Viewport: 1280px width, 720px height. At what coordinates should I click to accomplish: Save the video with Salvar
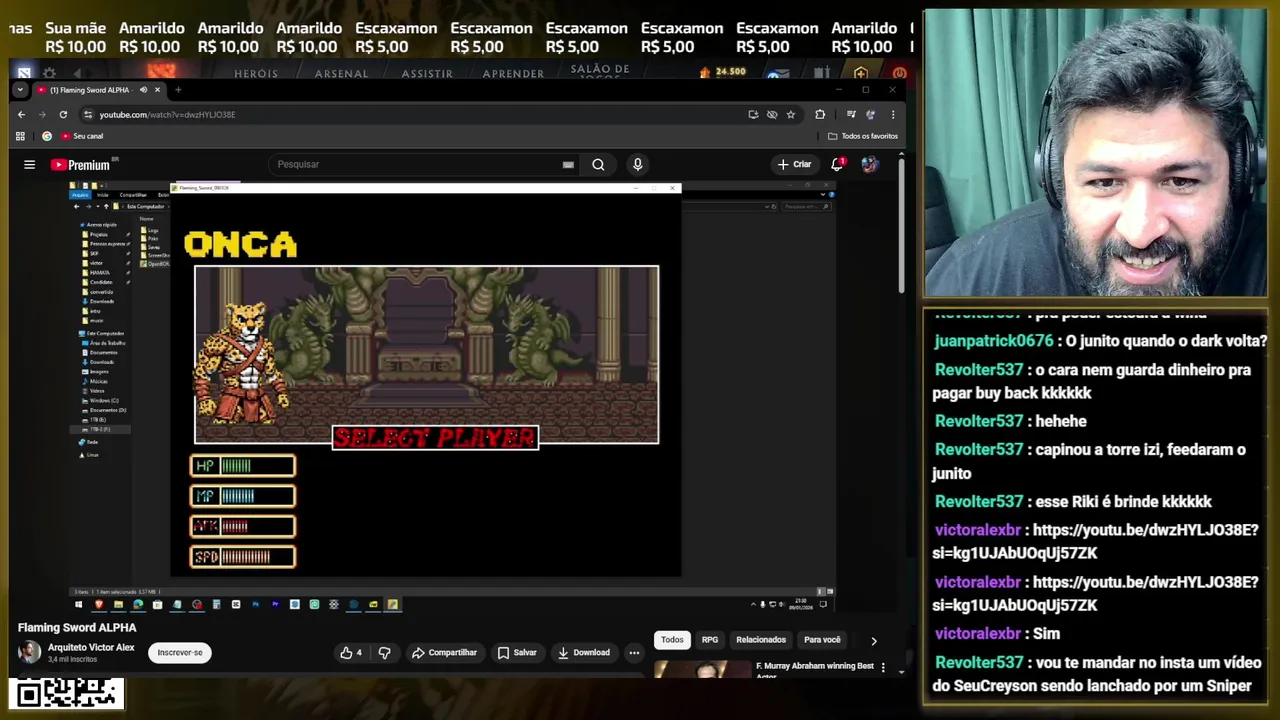pyautogui.click(x=517, y=653)
